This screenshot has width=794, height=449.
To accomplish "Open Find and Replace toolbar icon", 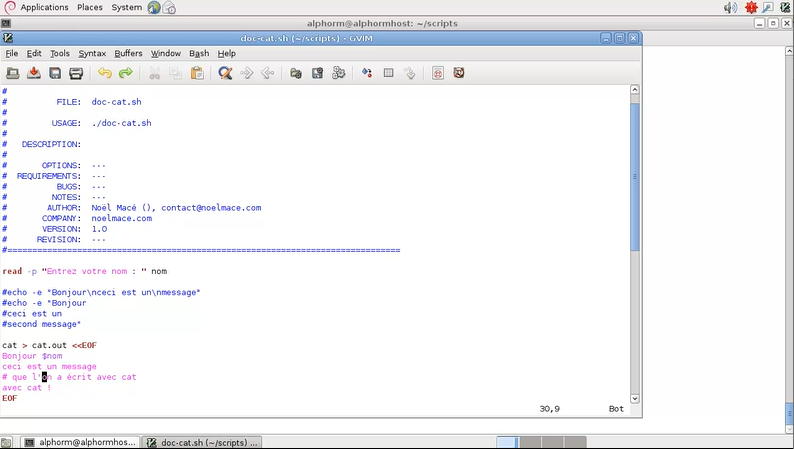I will coord(225,73).
